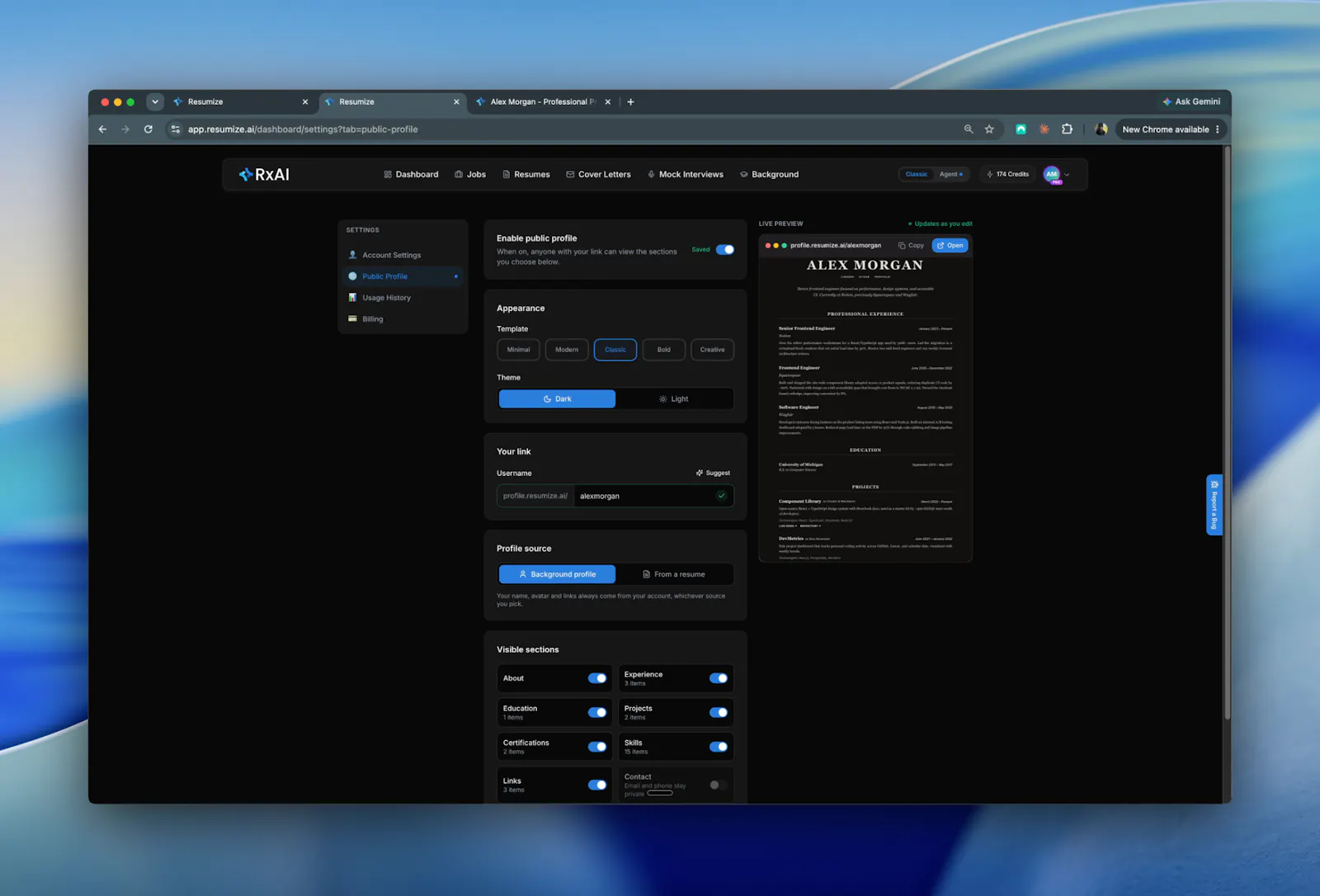Open Background in the top navigation

point(769,174)
